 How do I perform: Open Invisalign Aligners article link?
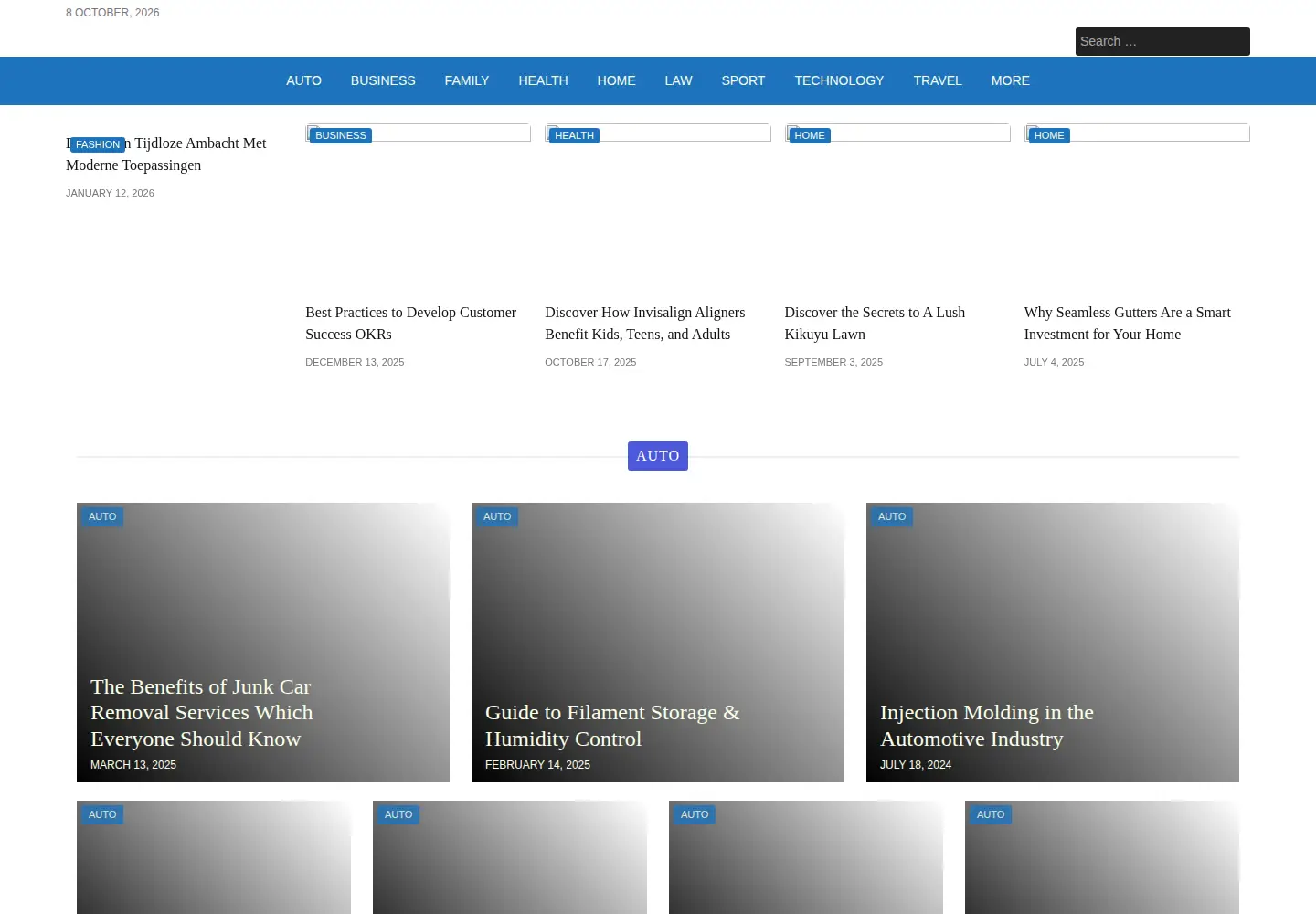coord(644,324)
